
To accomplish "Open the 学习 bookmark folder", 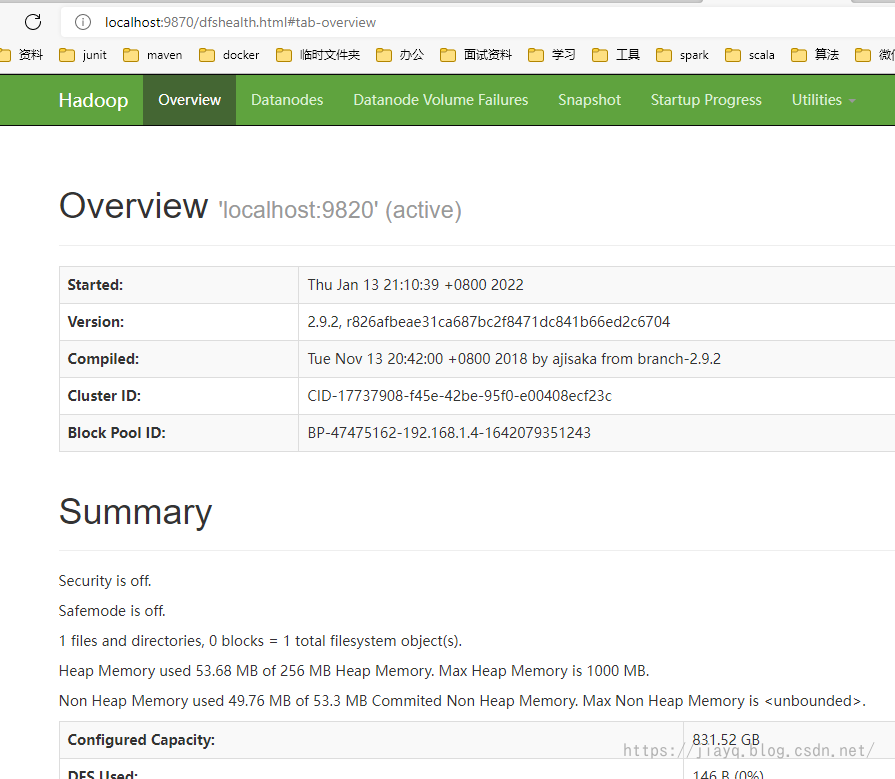I will click(x=551, y=55).
